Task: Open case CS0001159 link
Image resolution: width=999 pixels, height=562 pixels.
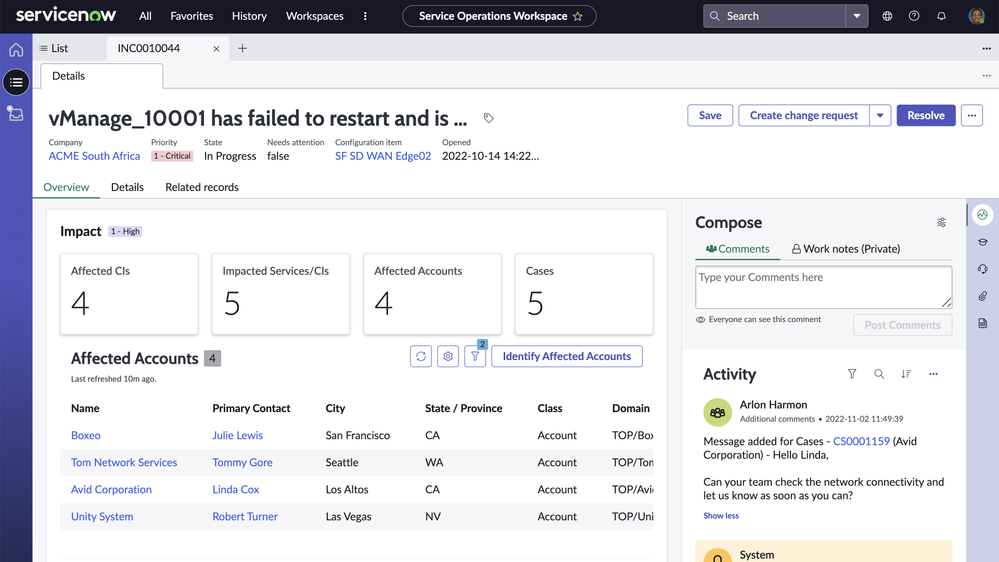Action: pos(861,441)
